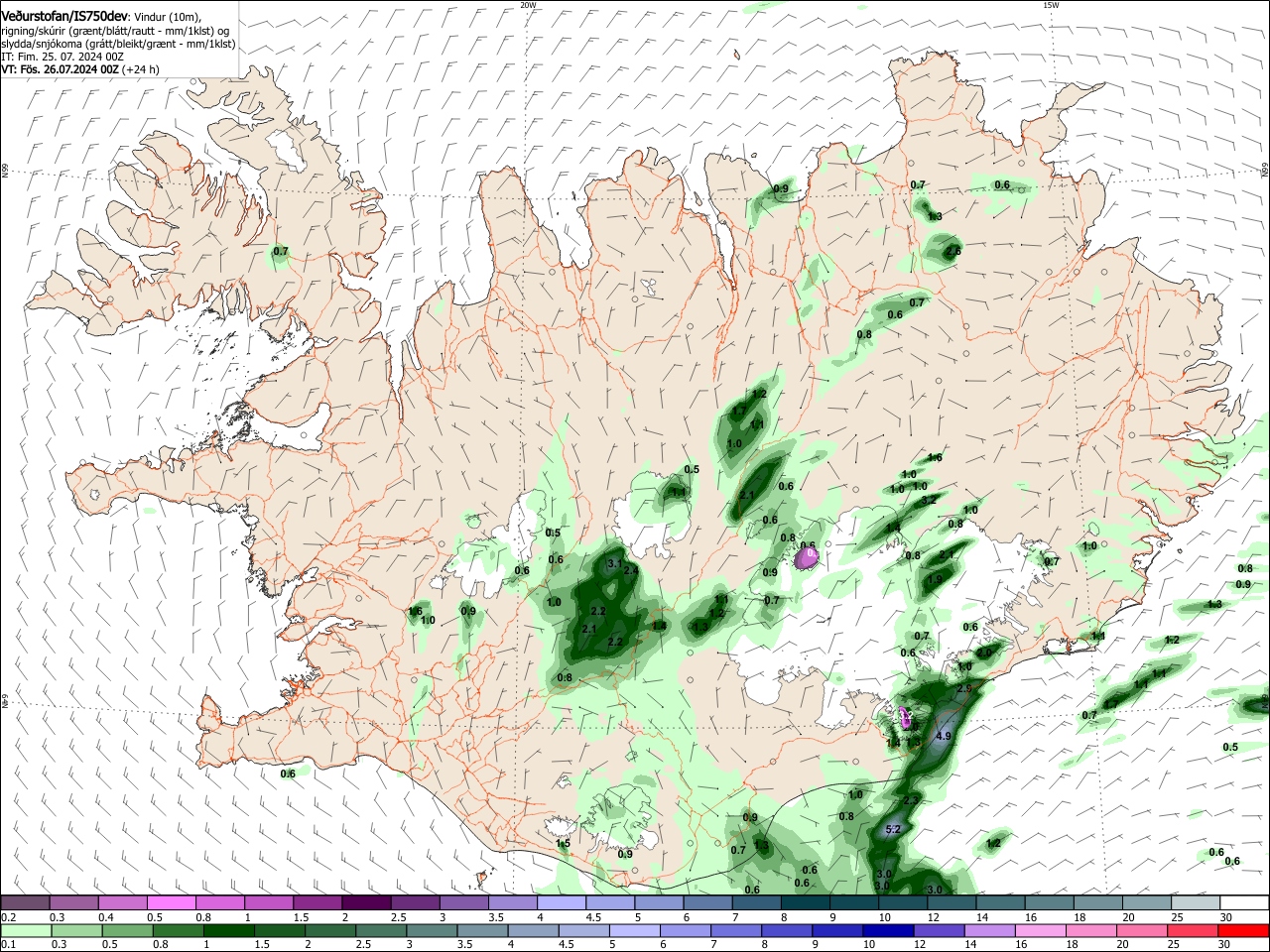Viewport: 1270px width, 952px height.
Task: Pick the lightest green 0.1–0.3 swatch in lower row
Action: [x=24, y=930]
